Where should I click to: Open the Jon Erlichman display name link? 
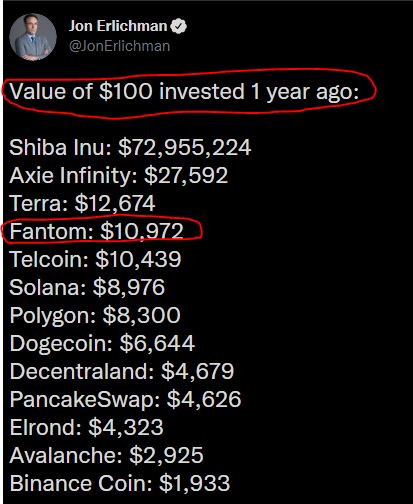click(x=118, y=26)
